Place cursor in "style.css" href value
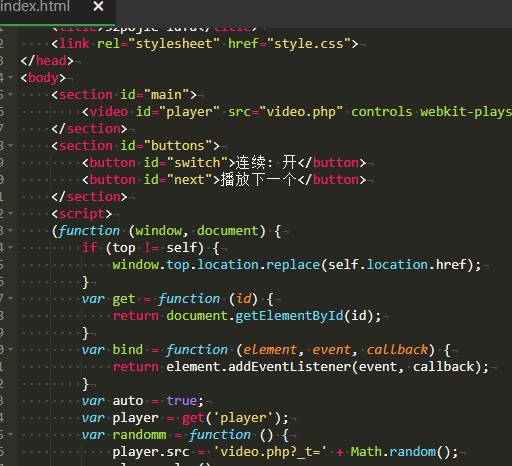512x466 pixels. pyautogui.click(x=309, y=44)
